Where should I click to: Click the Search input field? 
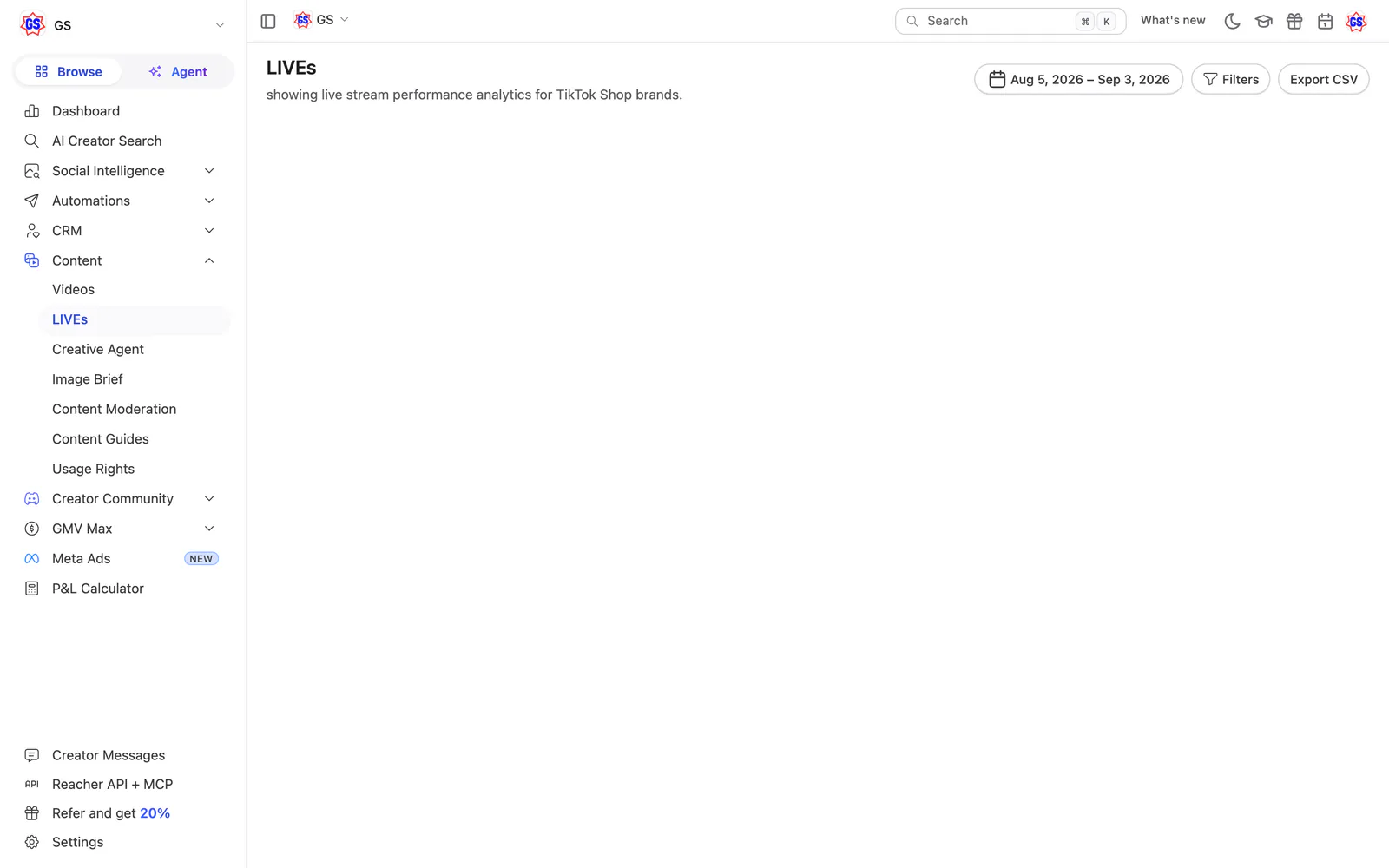[1010, 21]
